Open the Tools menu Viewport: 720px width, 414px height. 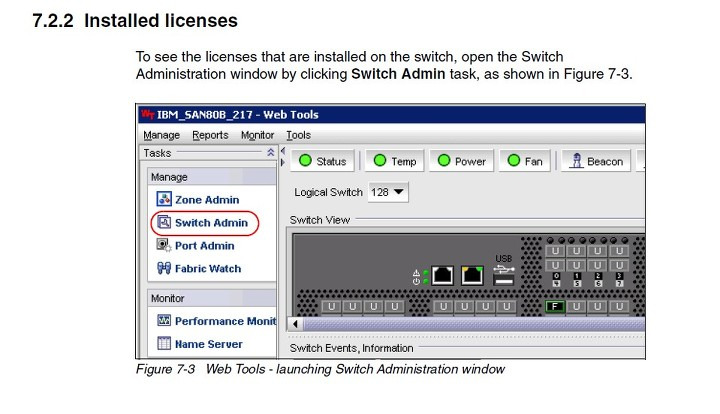[298, 135]
